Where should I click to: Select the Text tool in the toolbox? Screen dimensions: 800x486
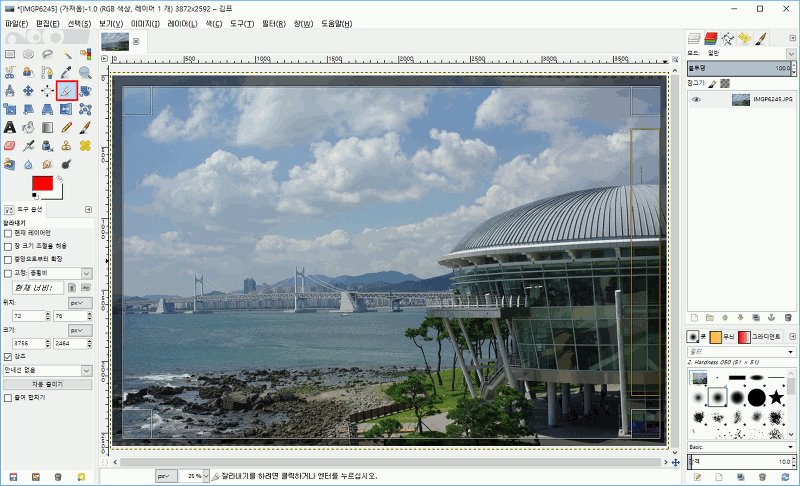[9, 127]
